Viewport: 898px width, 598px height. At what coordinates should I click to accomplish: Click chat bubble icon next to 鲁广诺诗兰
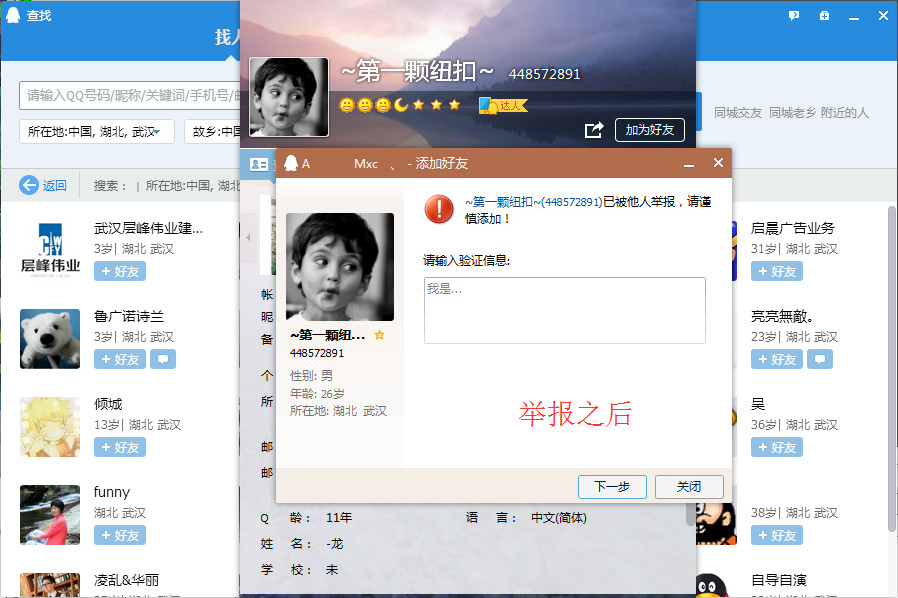(x=163, y=359)
